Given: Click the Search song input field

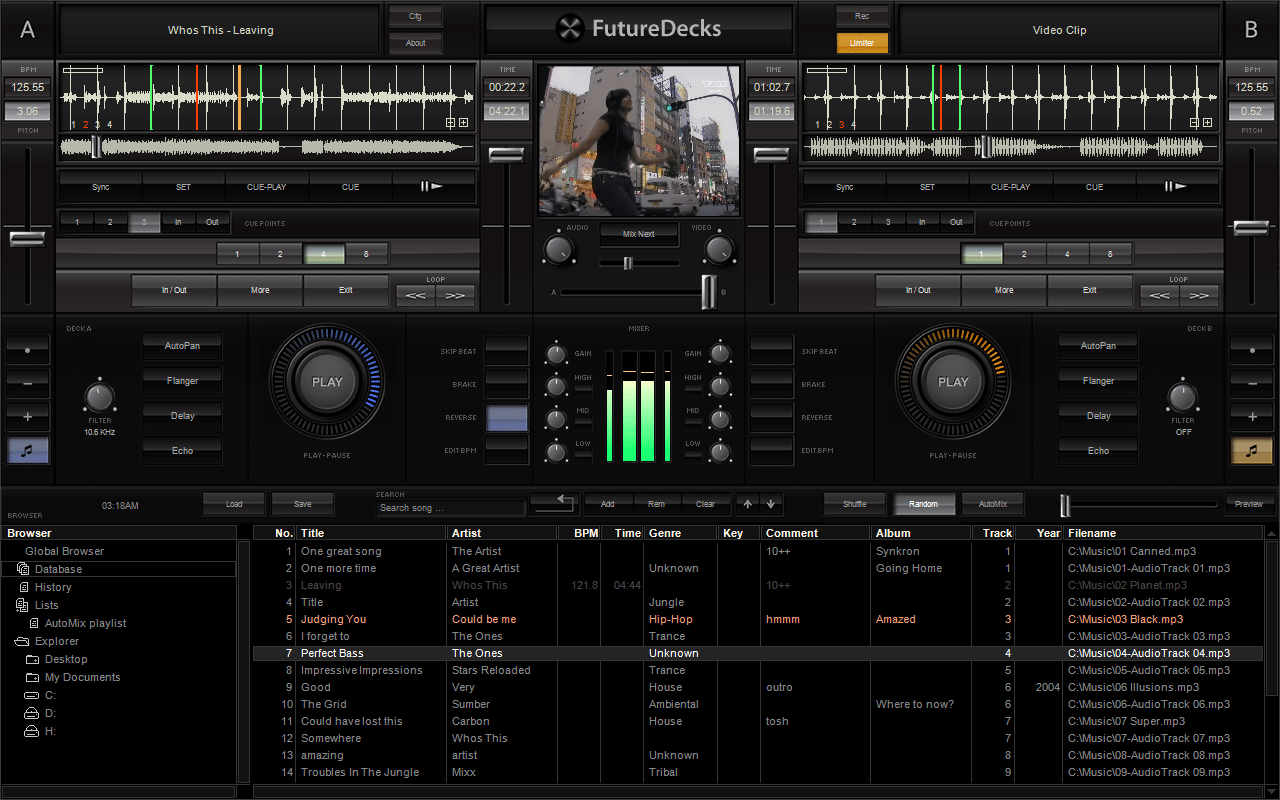Looking at the screenshot, I should pos(450,508).
